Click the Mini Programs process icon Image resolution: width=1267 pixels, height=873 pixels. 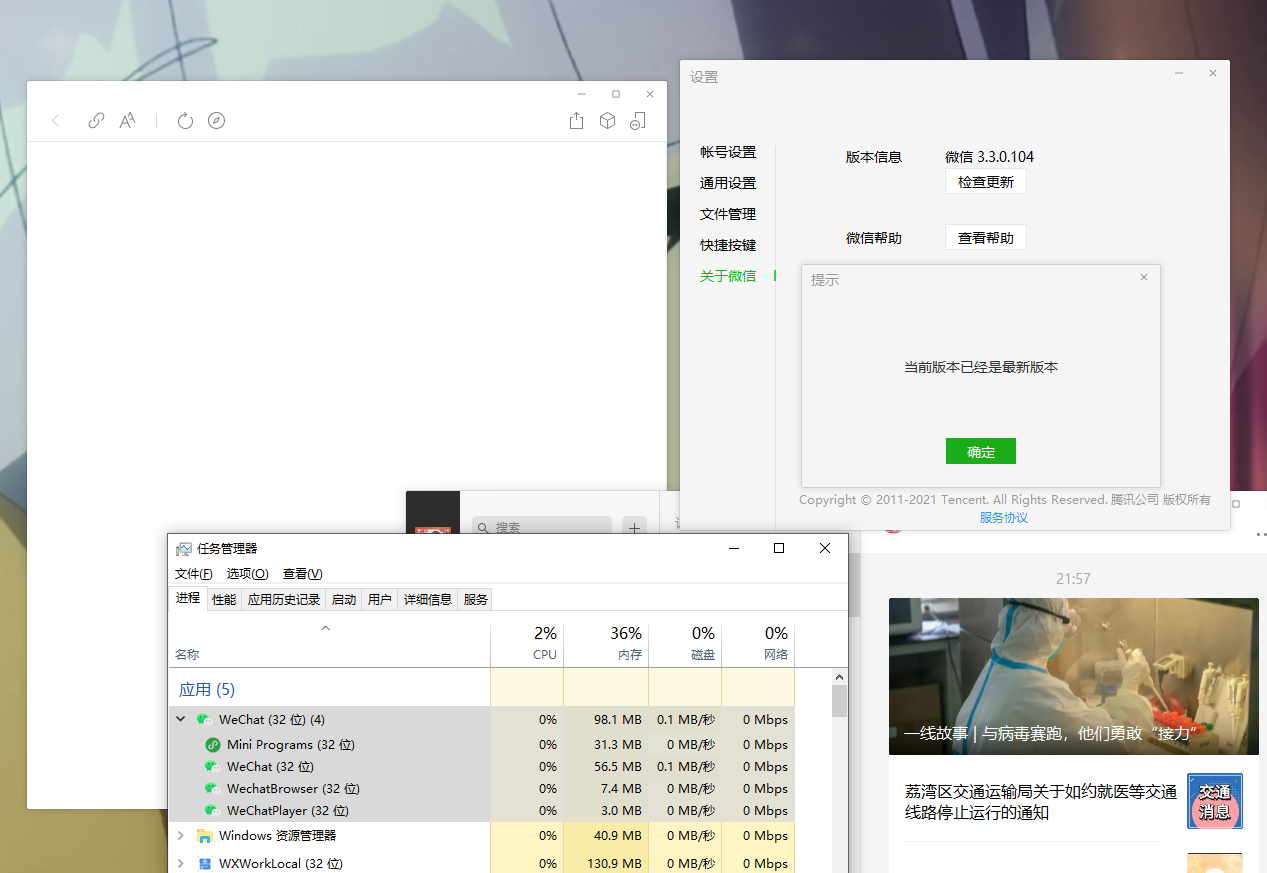click(213, 744)
